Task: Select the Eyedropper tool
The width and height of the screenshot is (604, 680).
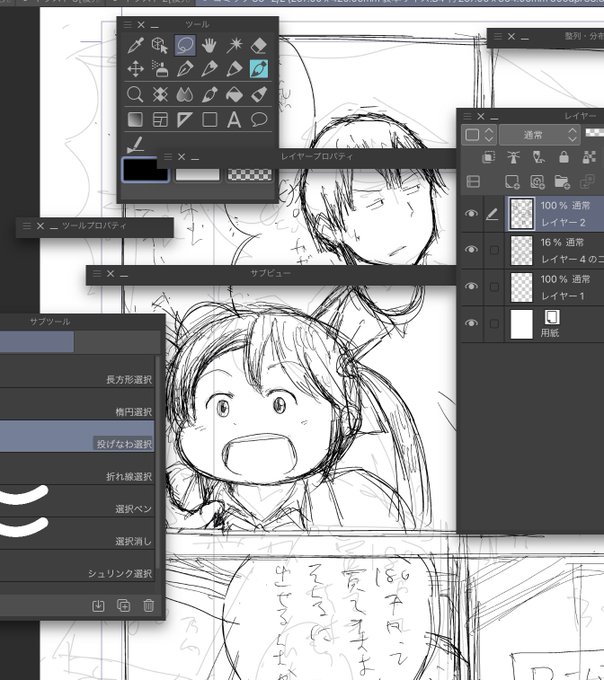Action: 135,45
